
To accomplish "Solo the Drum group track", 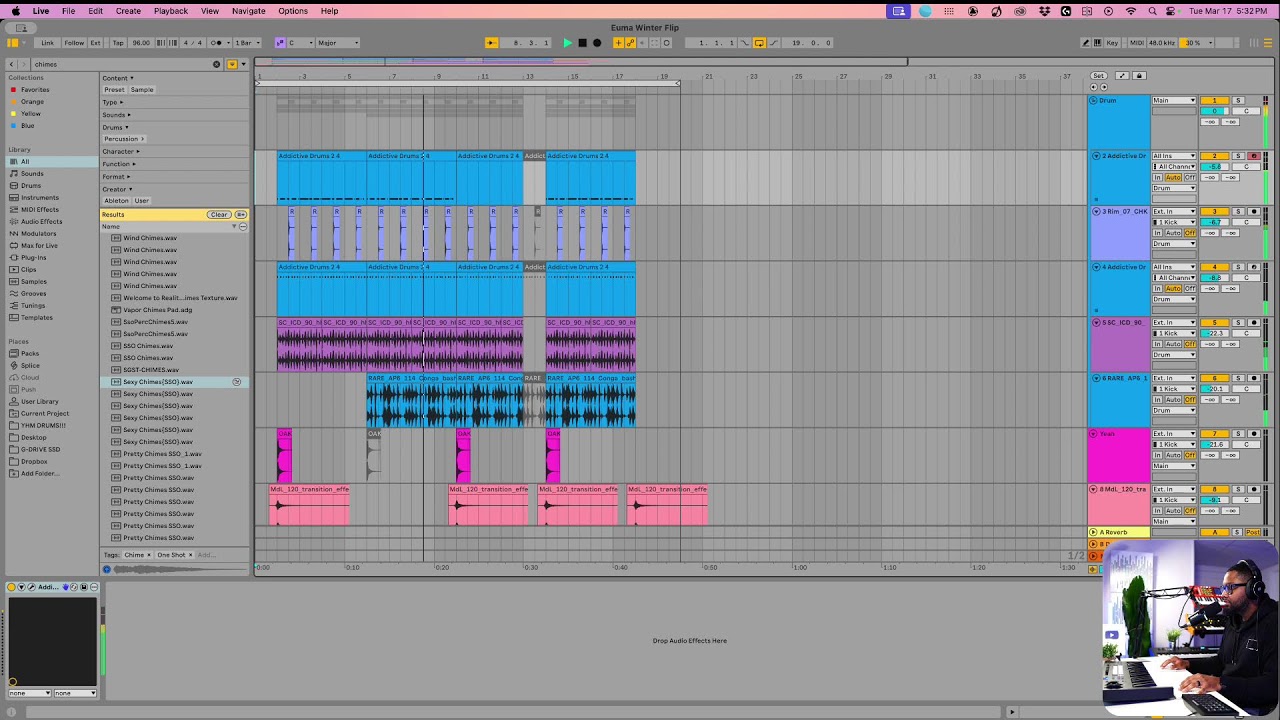I will point(1238,101).
